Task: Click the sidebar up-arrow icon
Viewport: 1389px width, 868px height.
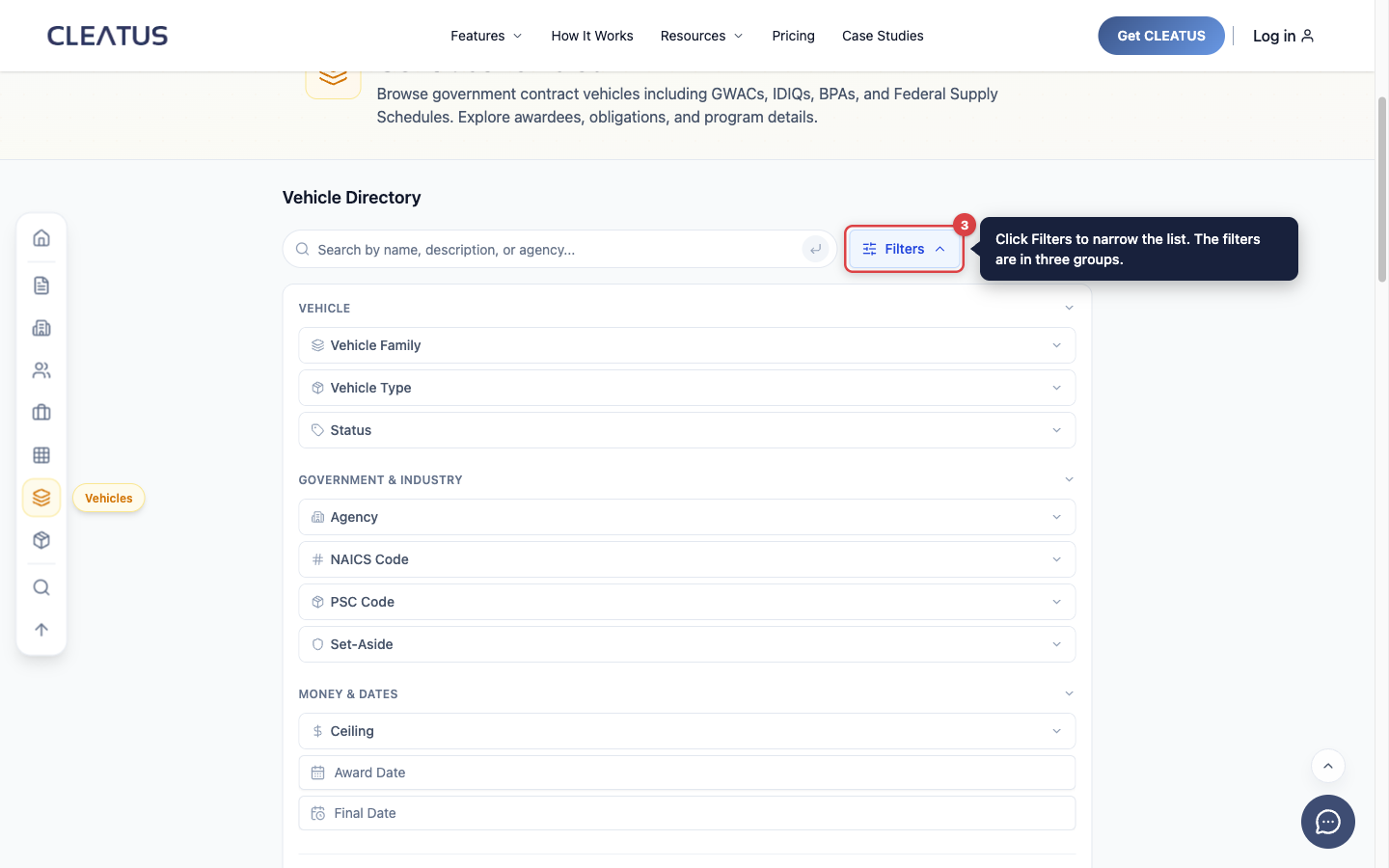Action: tap(41, 630)
